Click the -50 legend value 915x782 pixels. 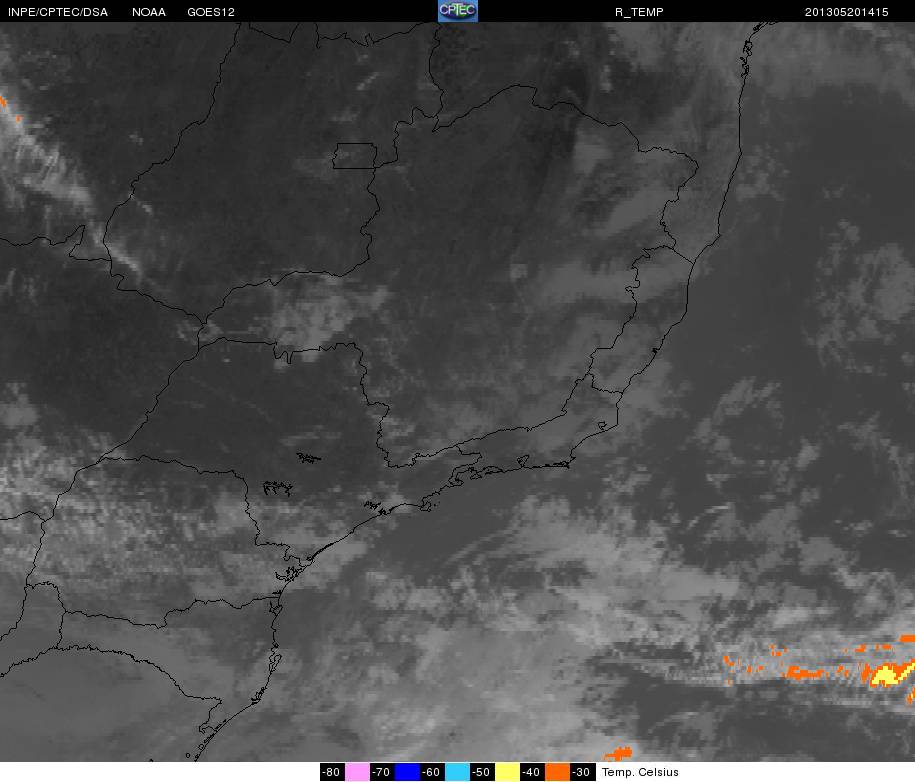click(x=482, y=772)
